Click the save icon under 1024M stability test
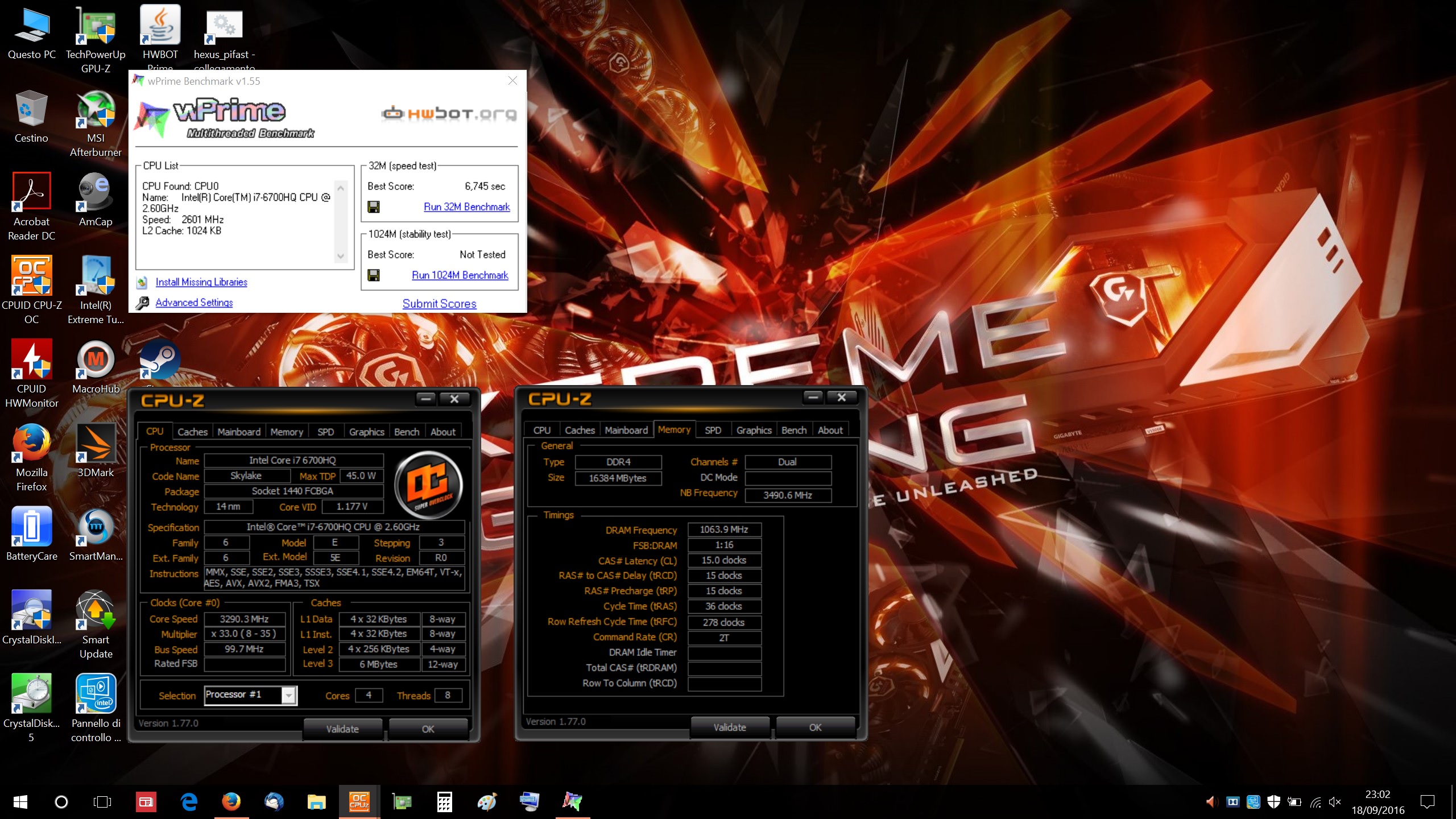The image size is (1456, 819). coord(374,275)
